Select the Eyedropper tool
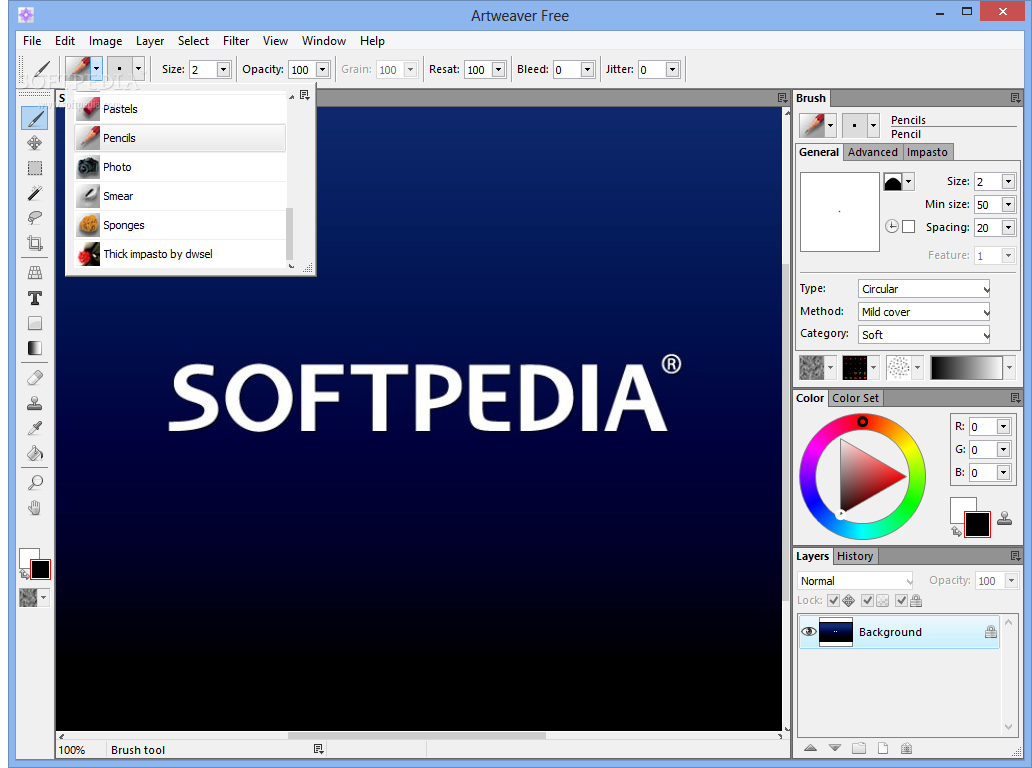Image resolution: width=1032 pixels, height=768 pixels. [35, 428]
